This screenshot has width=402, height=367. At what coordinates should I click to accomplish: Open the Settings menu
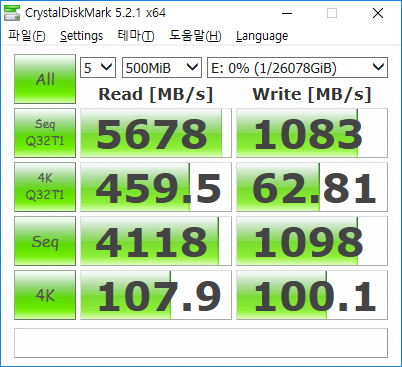81,36
